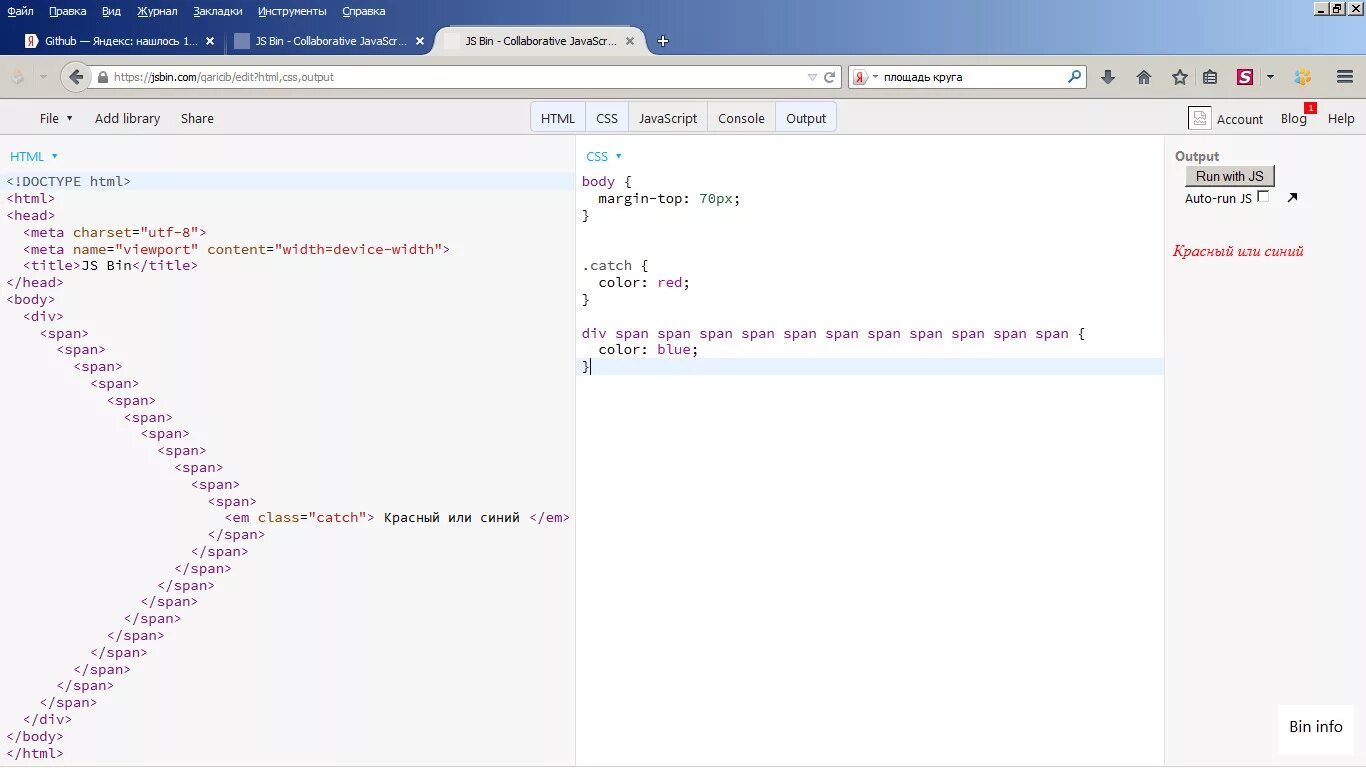Click the meta charset="utf-8" line

click(114, 232)
